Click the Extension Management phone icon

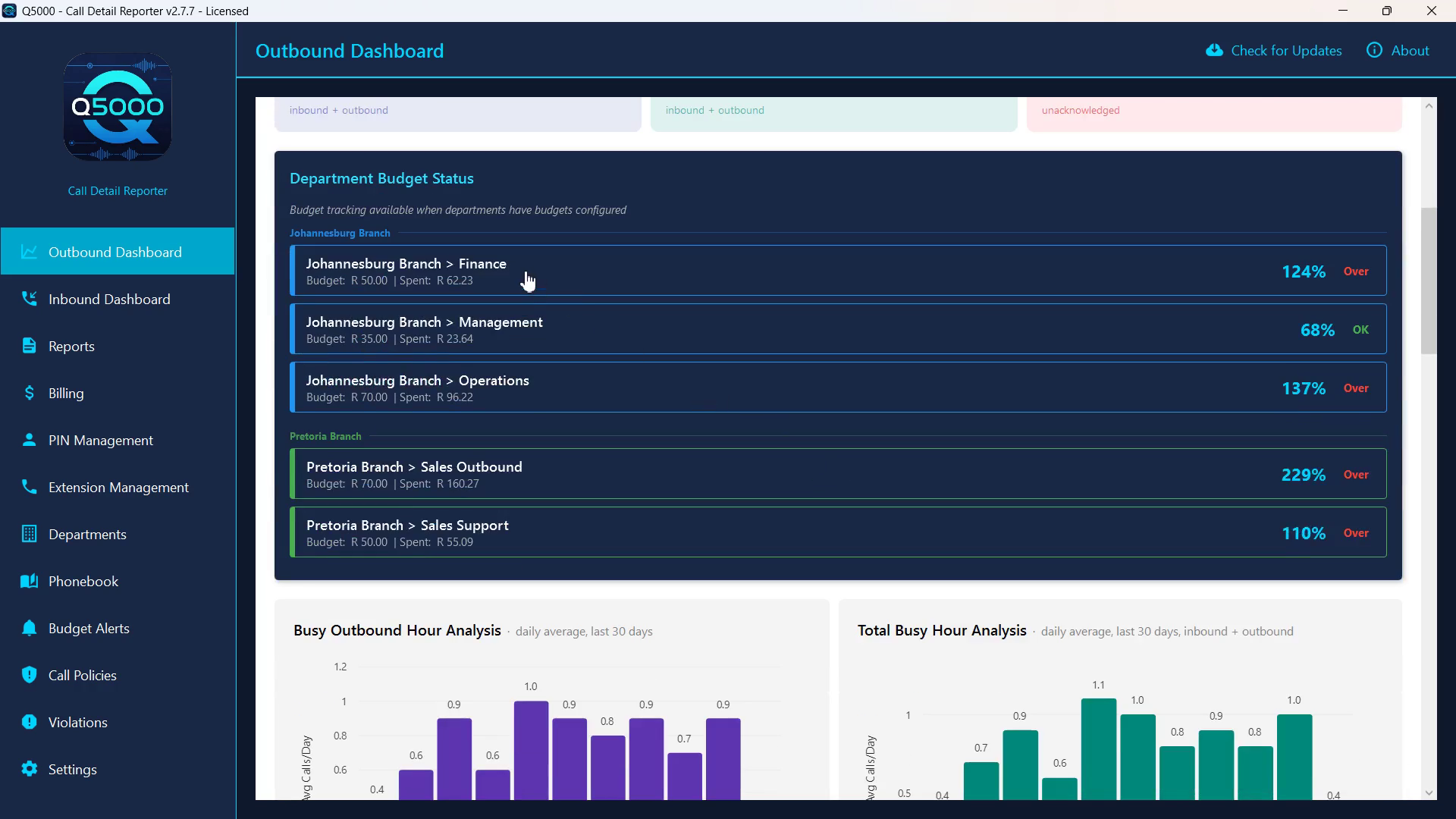pyautogui.click(x=29, y=487)
